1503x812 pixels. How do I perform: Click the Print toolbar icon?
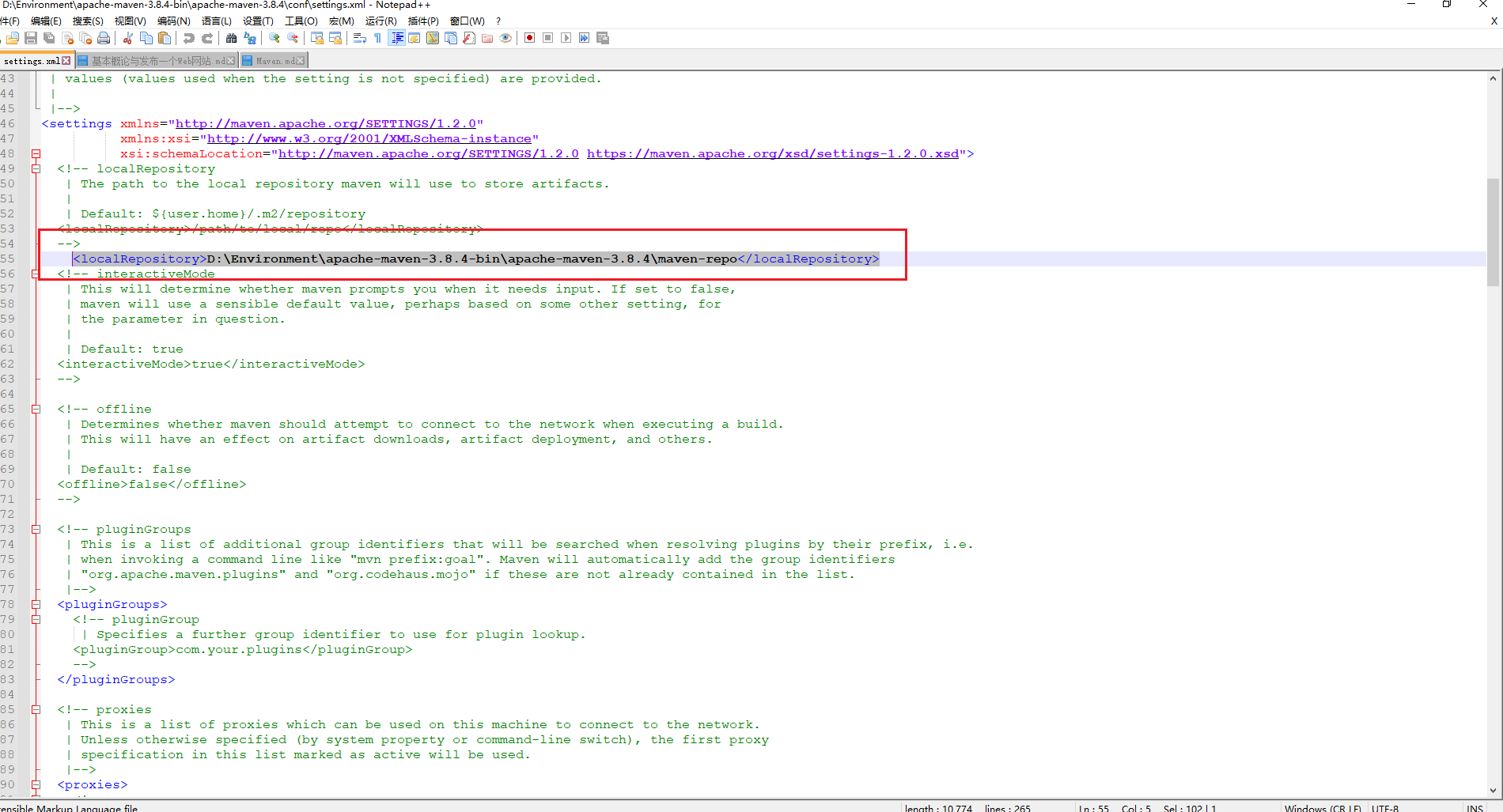104,38
